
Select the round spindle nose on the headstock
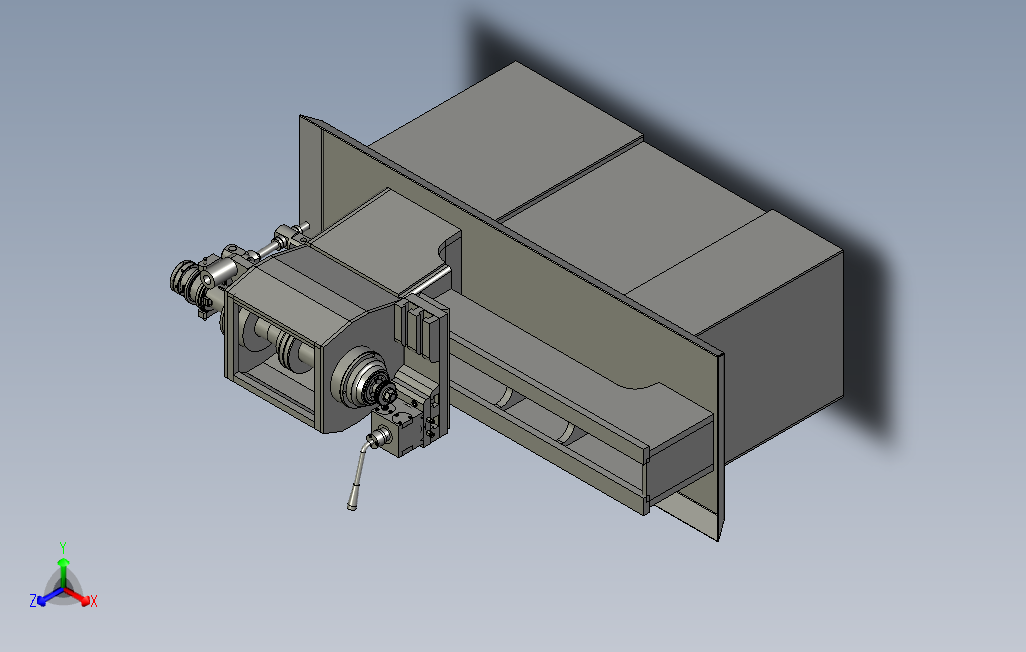pyautogui.click(x=364, y=380)
